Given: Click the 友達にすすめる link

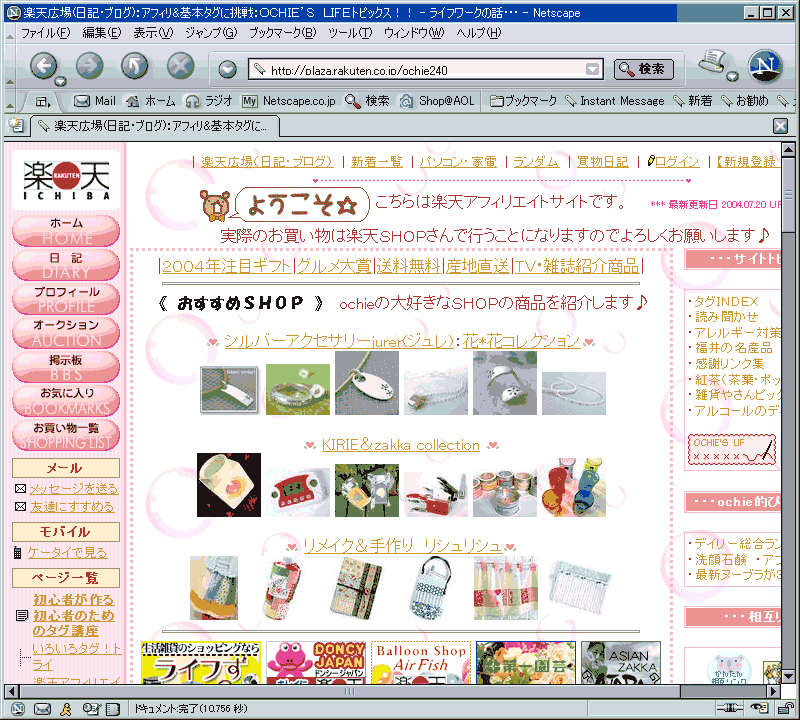Looking at the screenshot, I should 72,507.
